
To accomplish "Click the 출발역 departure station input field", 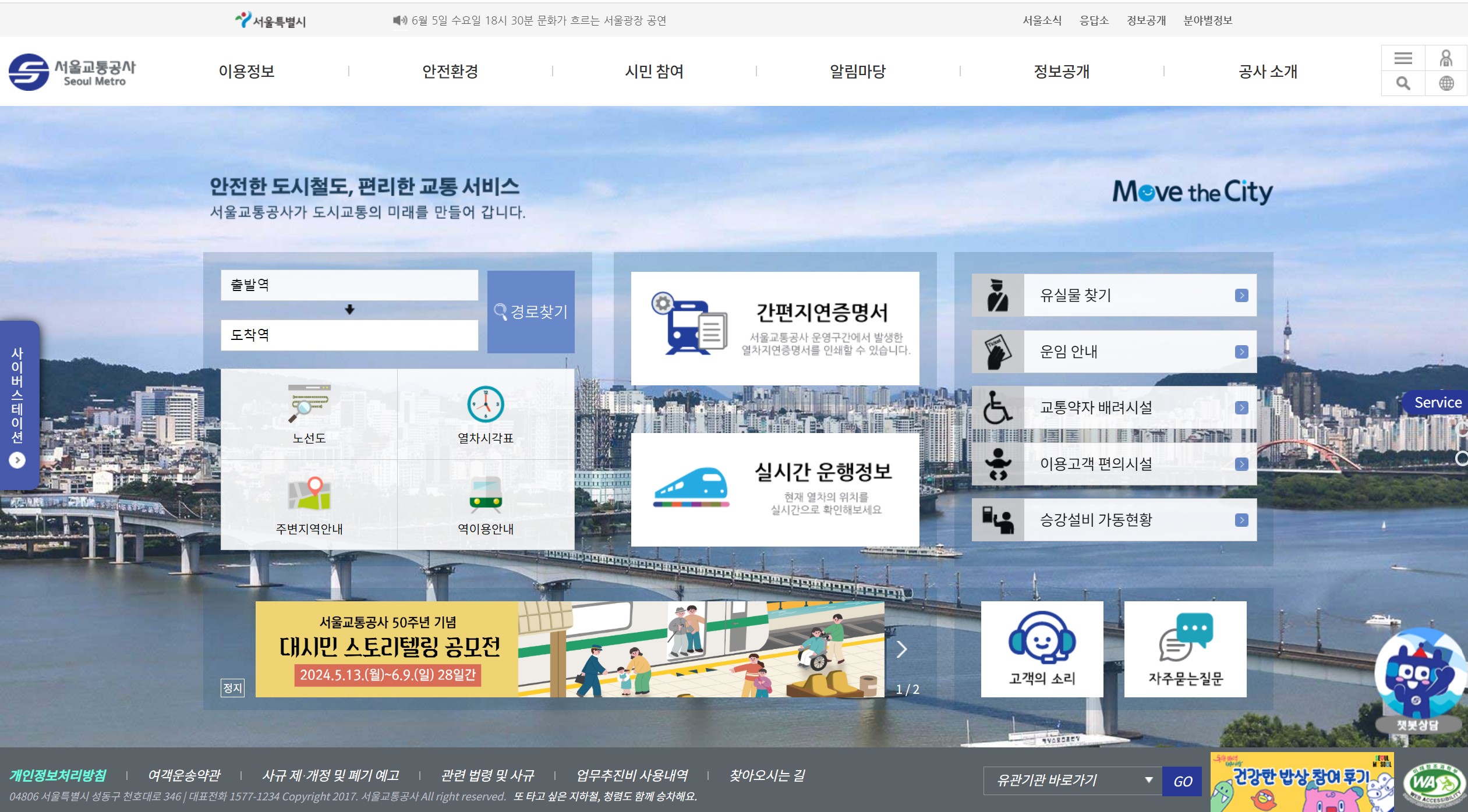I will (x=349, y=285).
